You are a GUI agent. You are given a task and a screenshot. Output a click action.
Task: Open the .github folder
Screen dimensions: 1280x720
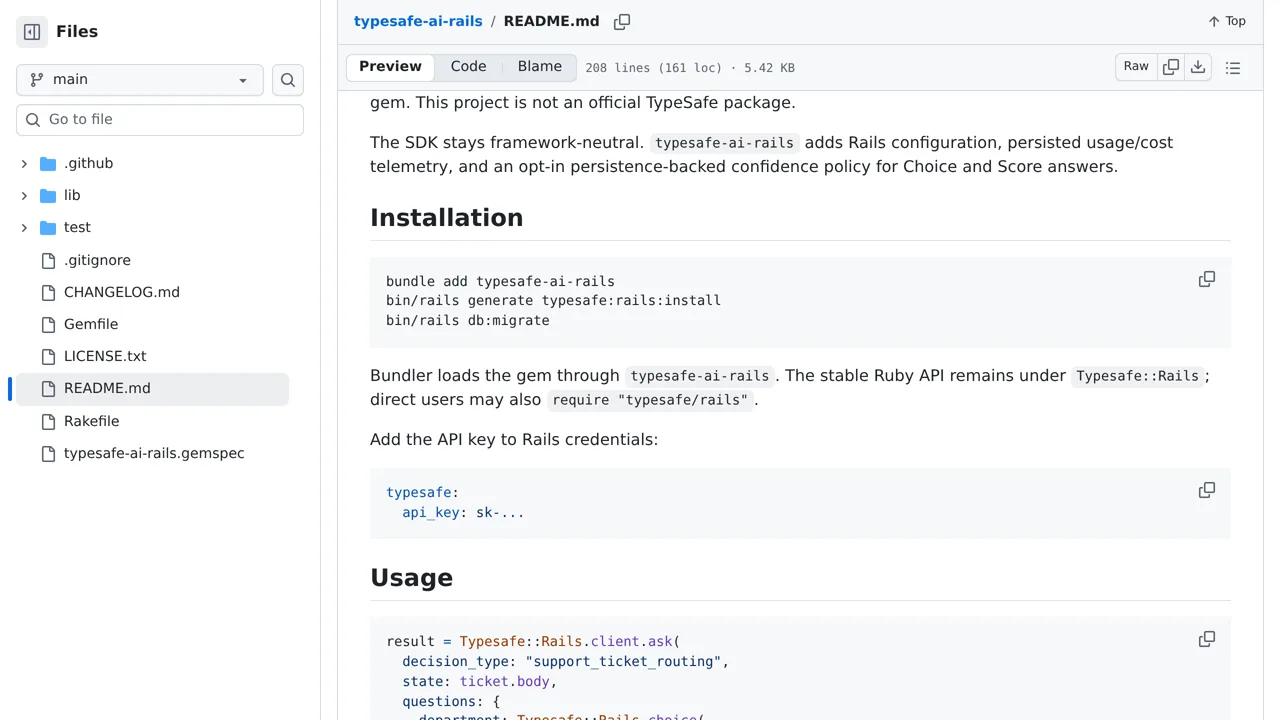click(x=88, y=164)
